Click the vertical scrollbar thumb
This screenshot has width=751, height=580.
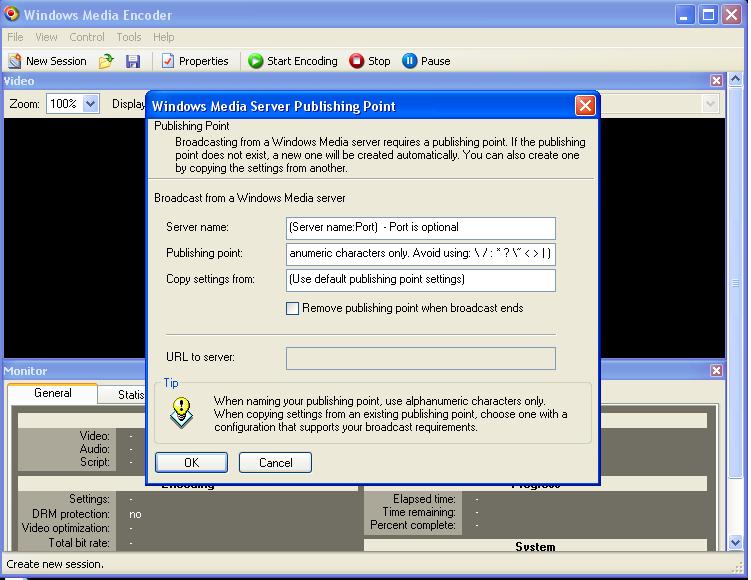coord(736,283)
